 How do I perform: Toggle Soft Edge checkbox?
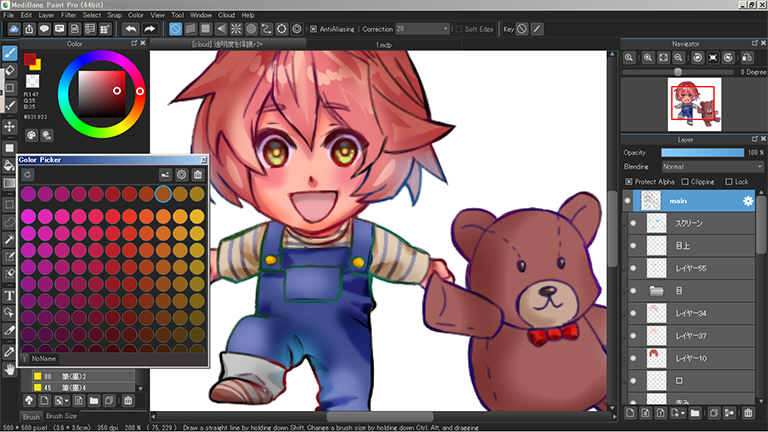tap(458, 29)
